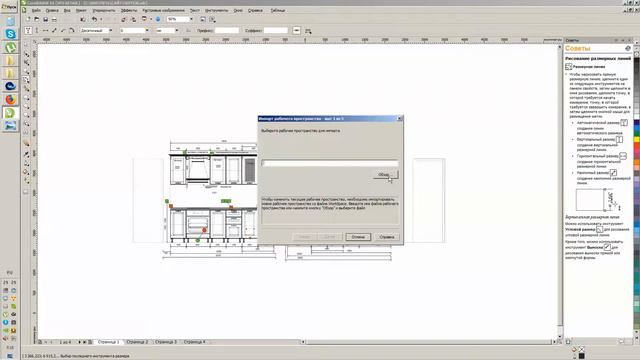The width and height of the screenshot is (640, 360).
Task: Click the horizontal dimension icon in hints list
Action: [x=623, y=156]
